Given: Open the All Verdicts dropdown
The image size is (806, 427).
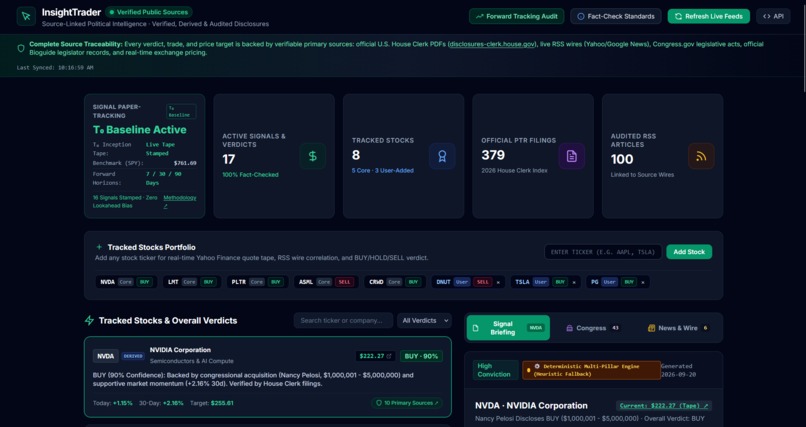Looking at the screenshot, I should 424,321.
